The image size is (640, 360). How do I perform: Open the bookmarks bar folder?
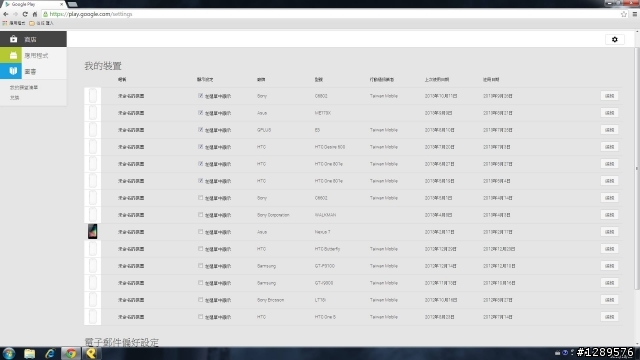pyautogui.click(x=41, y=23)
